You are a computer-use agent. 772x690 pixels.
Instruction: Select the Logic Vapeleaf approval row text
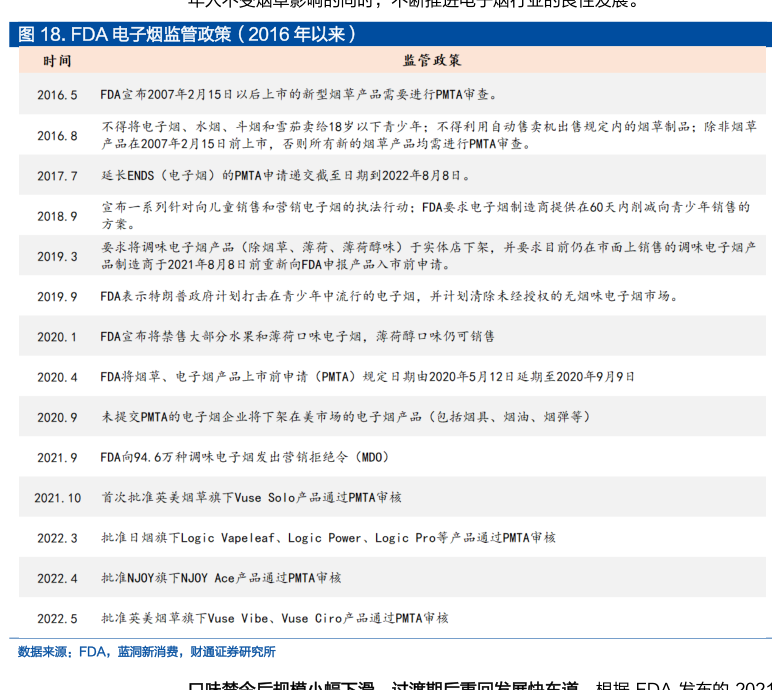pos(328,538)
